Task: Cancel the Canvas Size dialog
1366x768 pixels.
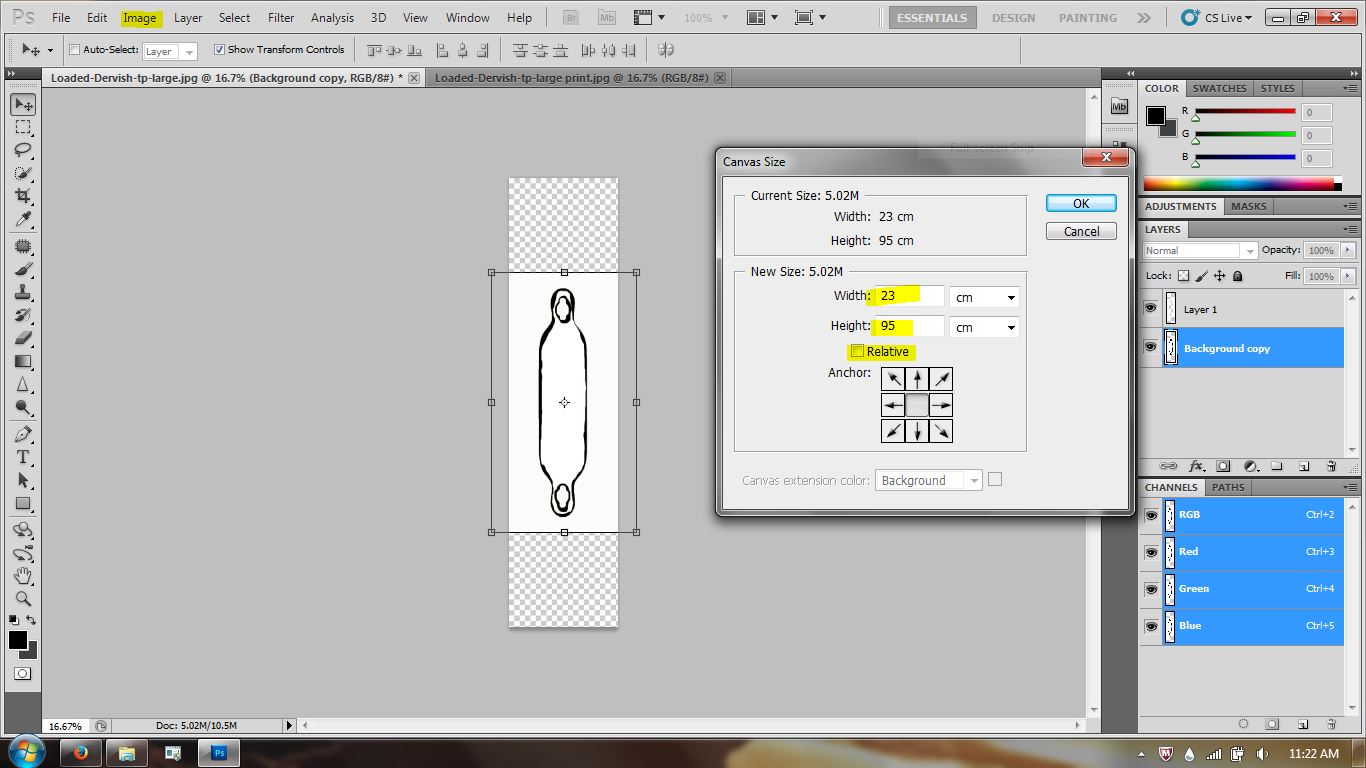Action: (1080, 231)
